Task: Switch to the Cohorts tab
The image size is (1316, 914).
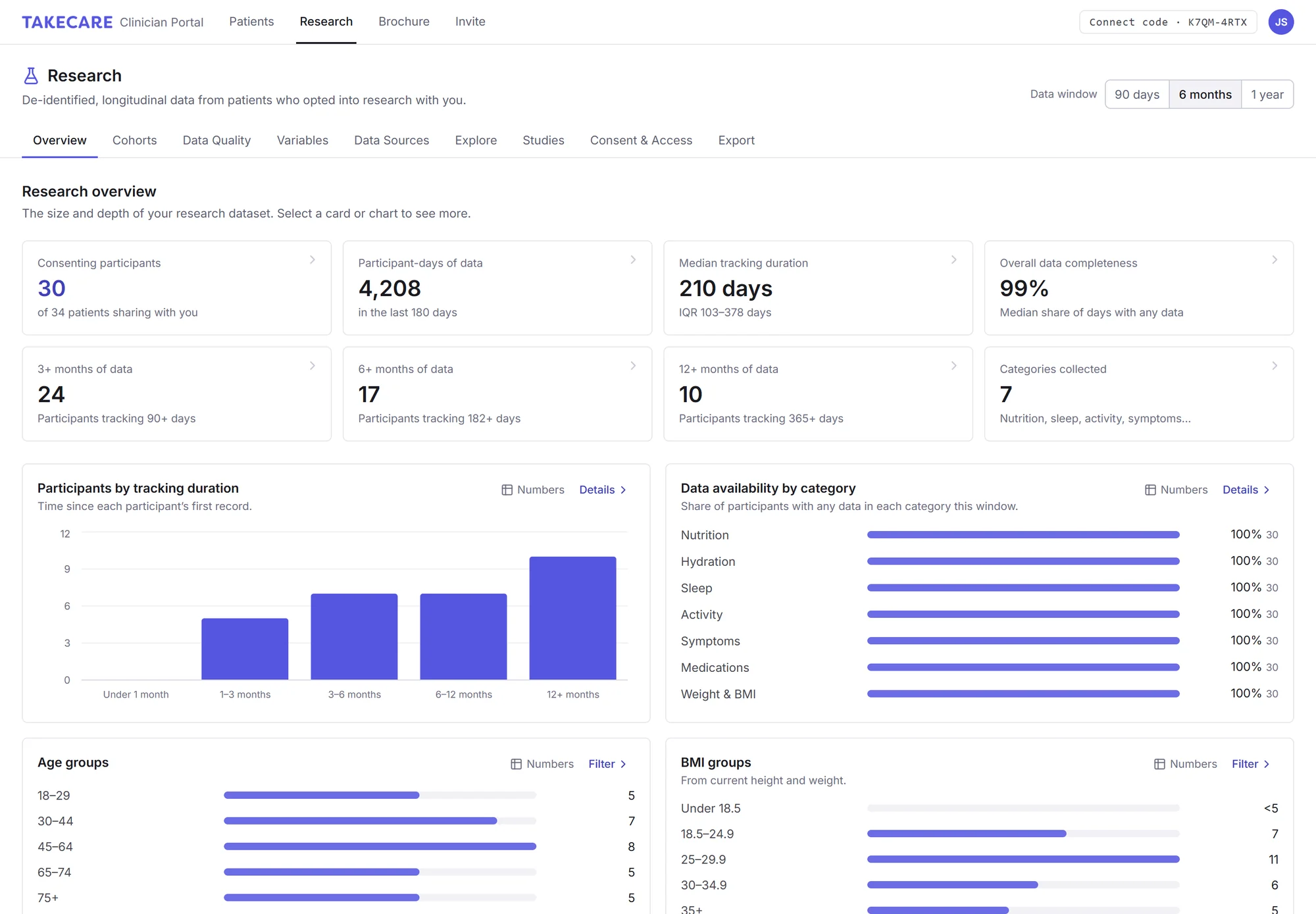Action: (135, 140)
